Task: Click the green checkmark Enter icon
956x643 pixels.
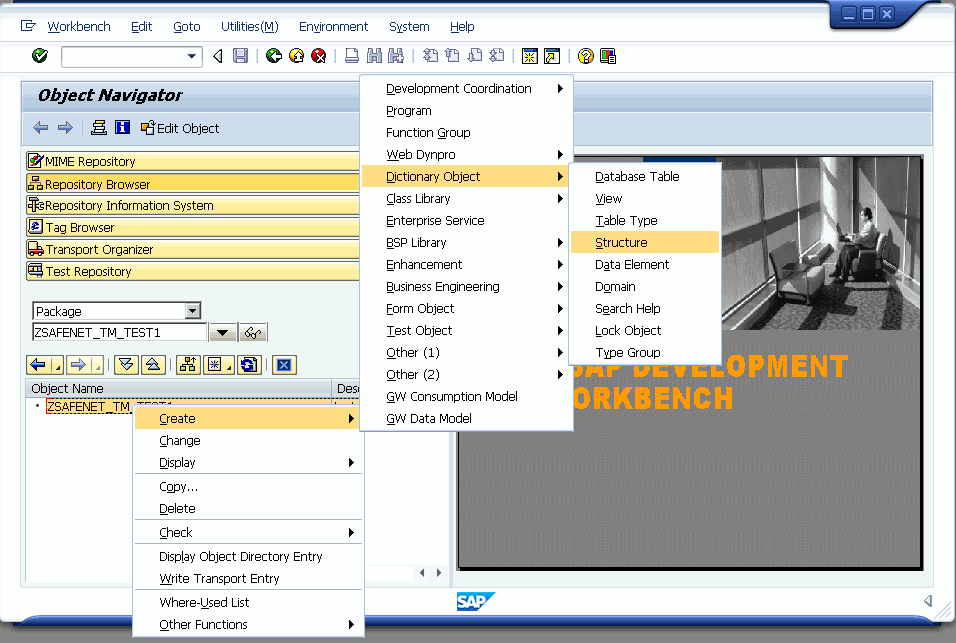Action: click(40, 56)
